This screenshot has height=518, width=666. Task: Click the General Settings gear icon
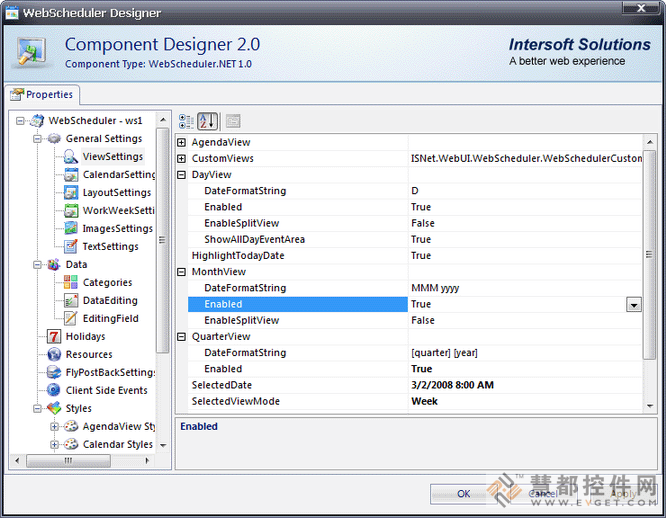pyautogui.click(x=54, y=139)
